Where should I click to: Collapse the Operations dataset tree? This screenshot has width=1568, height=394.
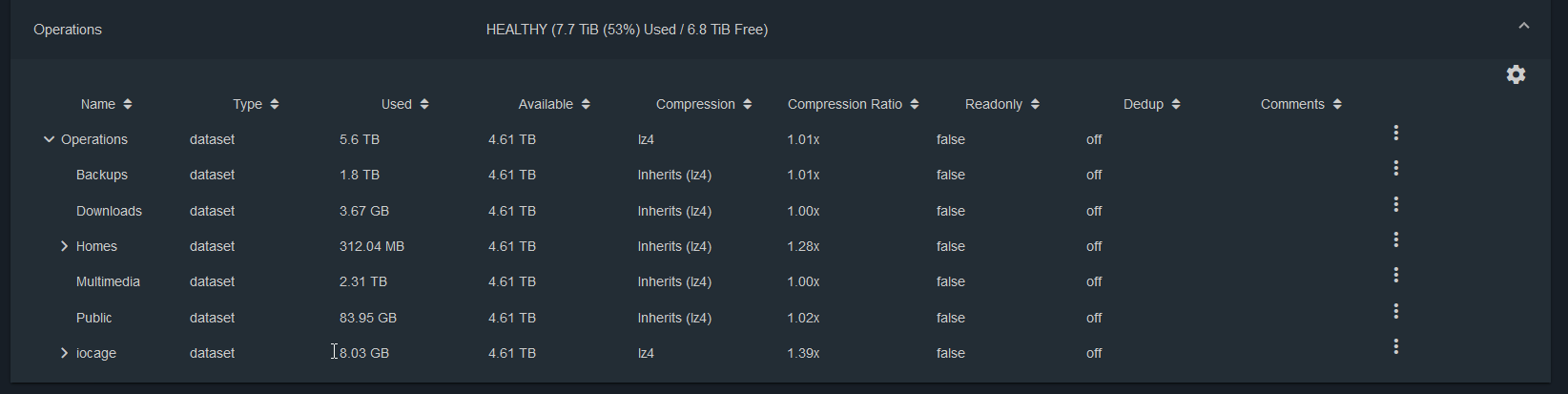49,139
